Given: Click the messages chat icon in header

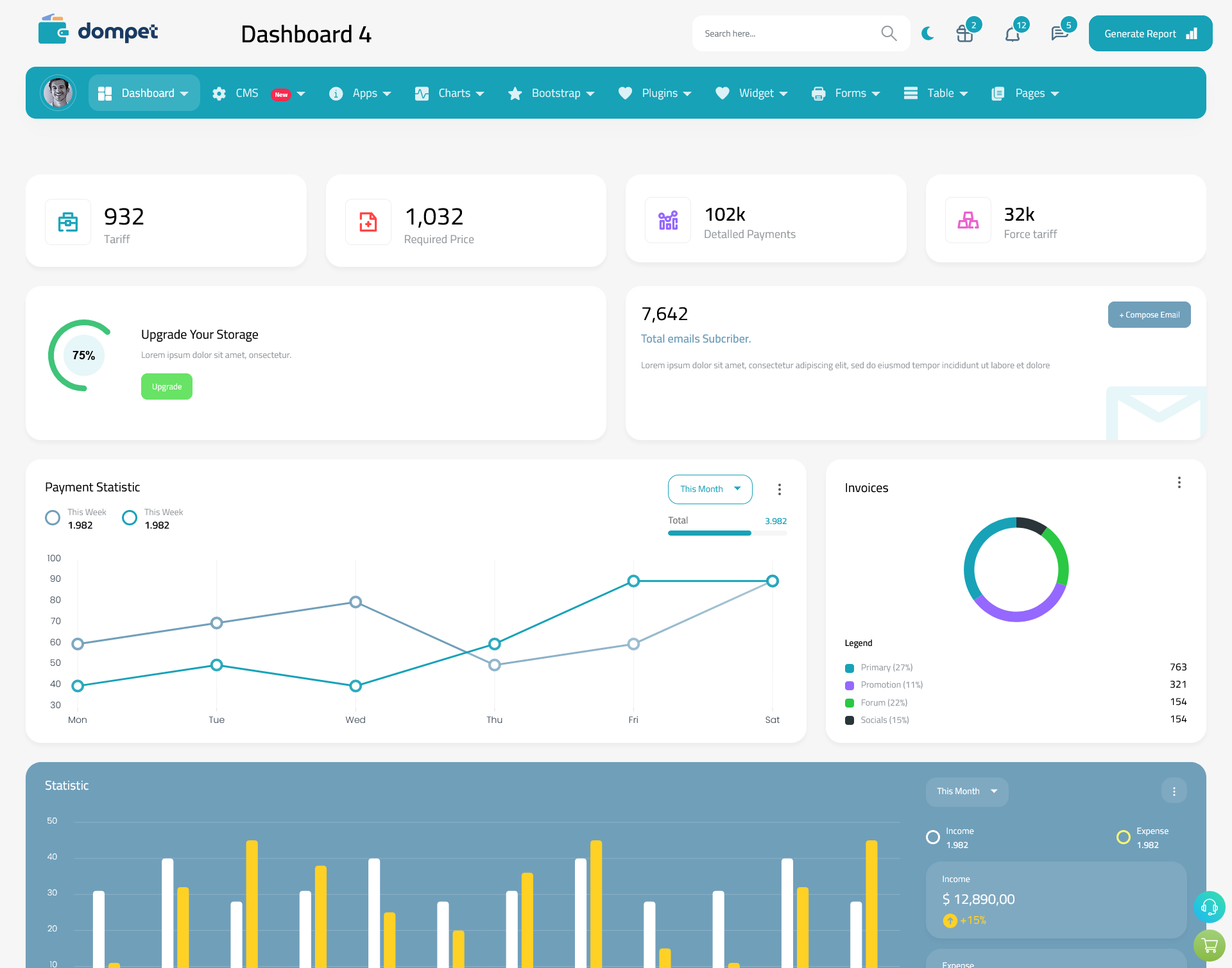Looking at the screenshot, I should pyautogui.click(x=1059, y=33).
